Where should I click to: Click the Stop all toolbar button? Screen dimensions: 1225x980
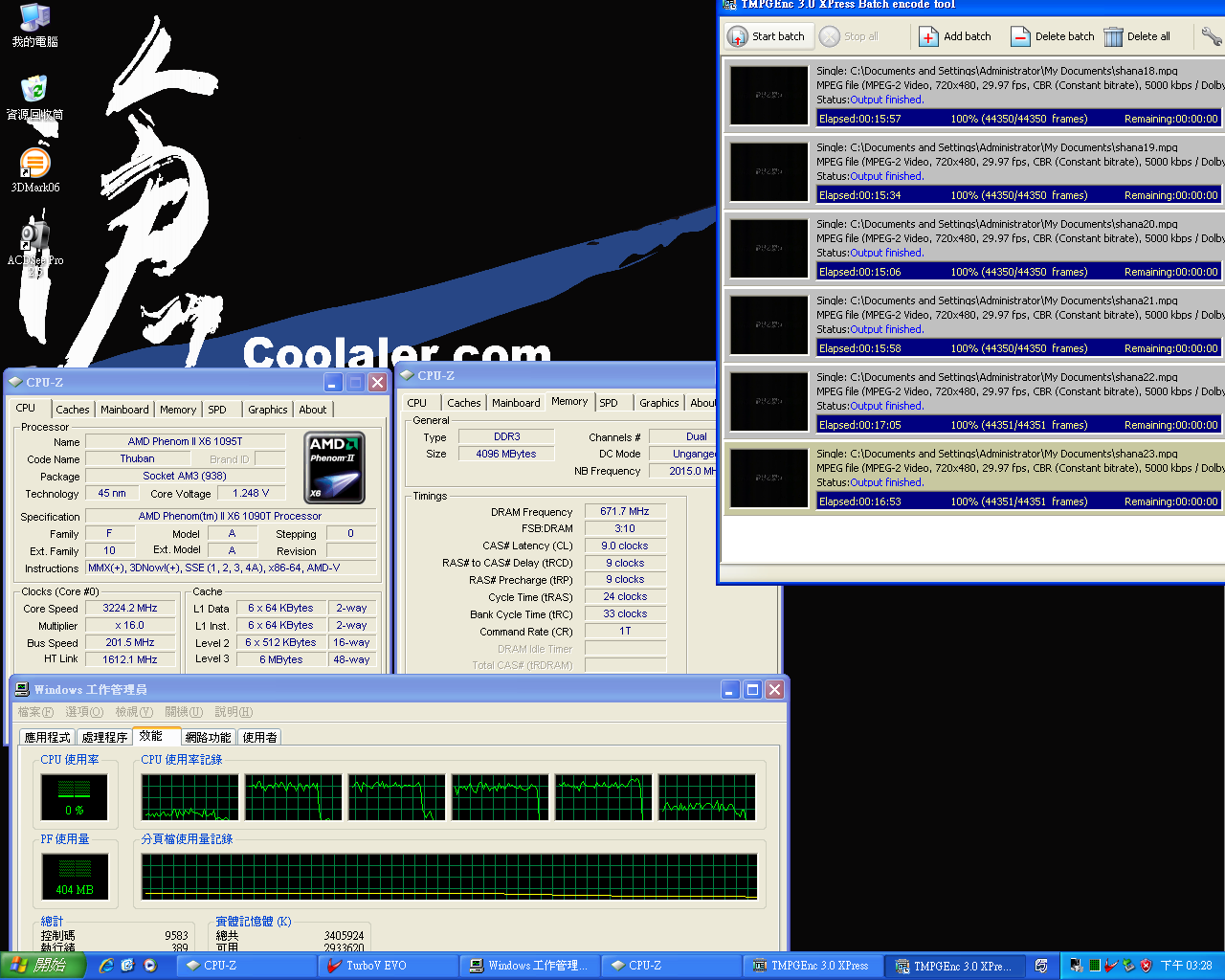[x=849, y=36]
